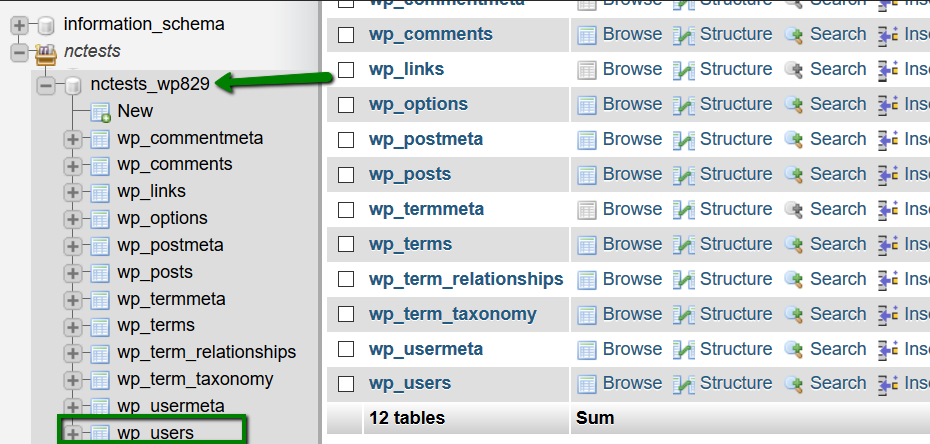Click the Insert icon for wp_postmeta
The width and height of the screenshot is (930, 444).
coord(888,140)
